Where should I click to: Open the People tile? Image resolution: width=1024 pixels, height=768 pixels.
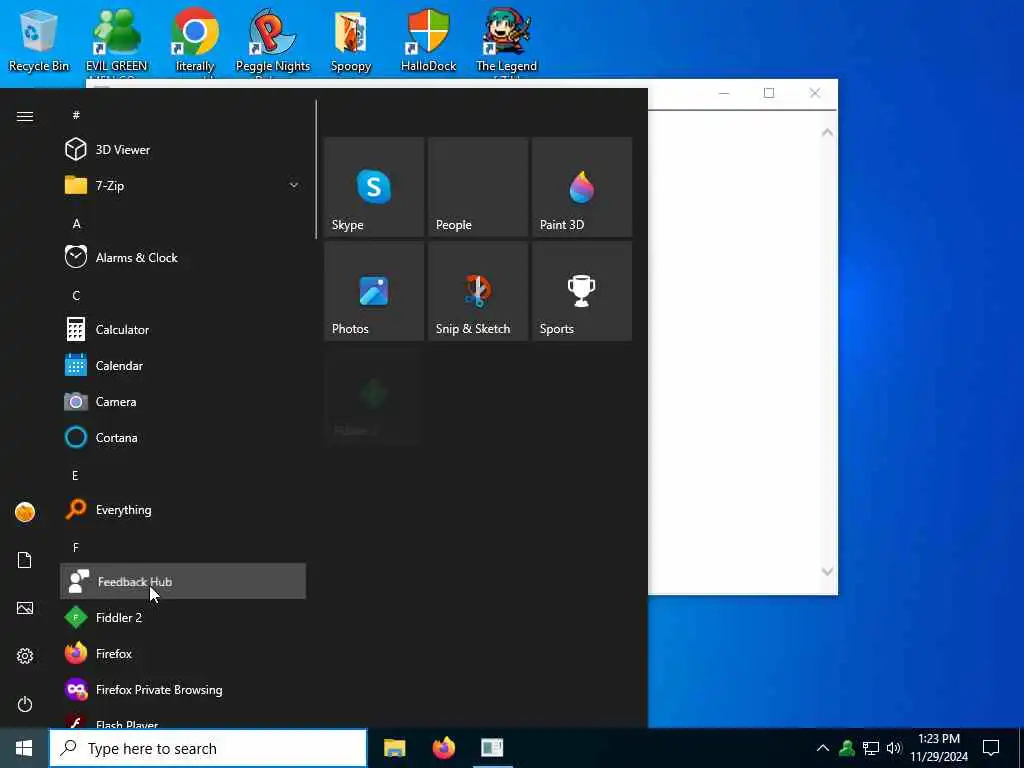click(478, 187)
